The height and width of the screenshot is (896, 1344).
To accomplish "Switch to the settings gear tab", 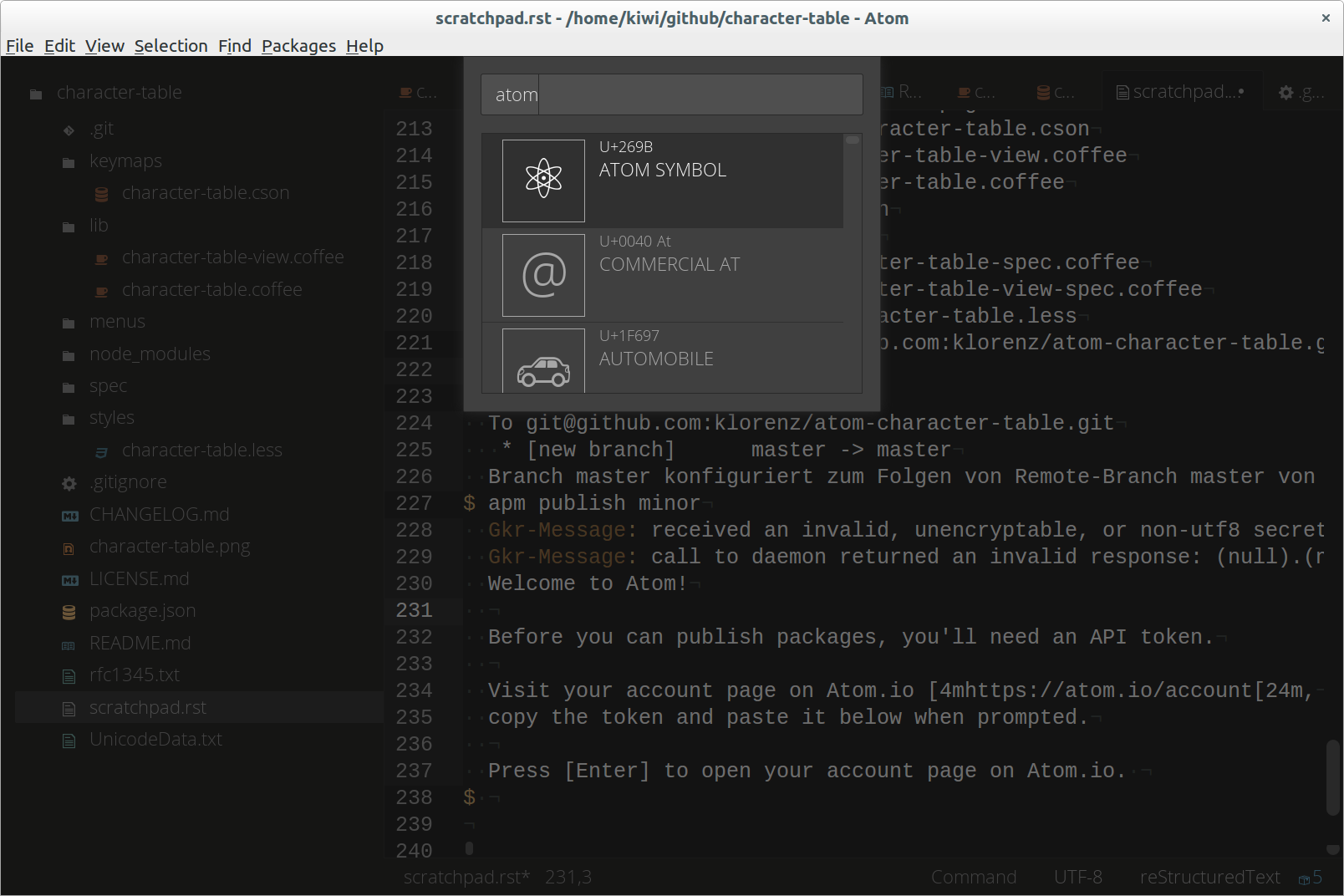I will point(1301,92).
